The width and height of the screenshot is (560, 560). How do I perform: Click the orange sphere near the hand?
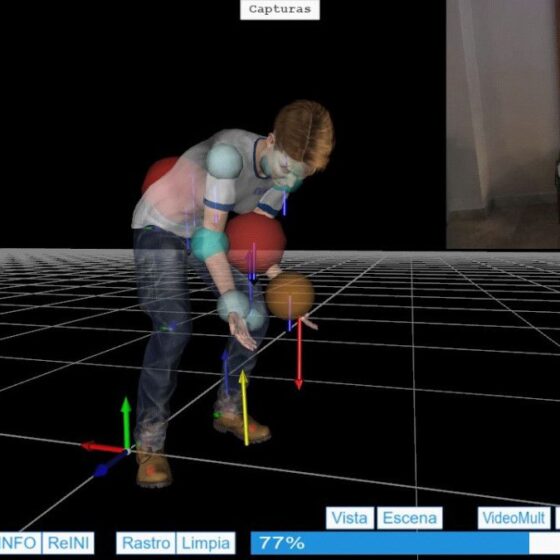click(x=290, y=295)
